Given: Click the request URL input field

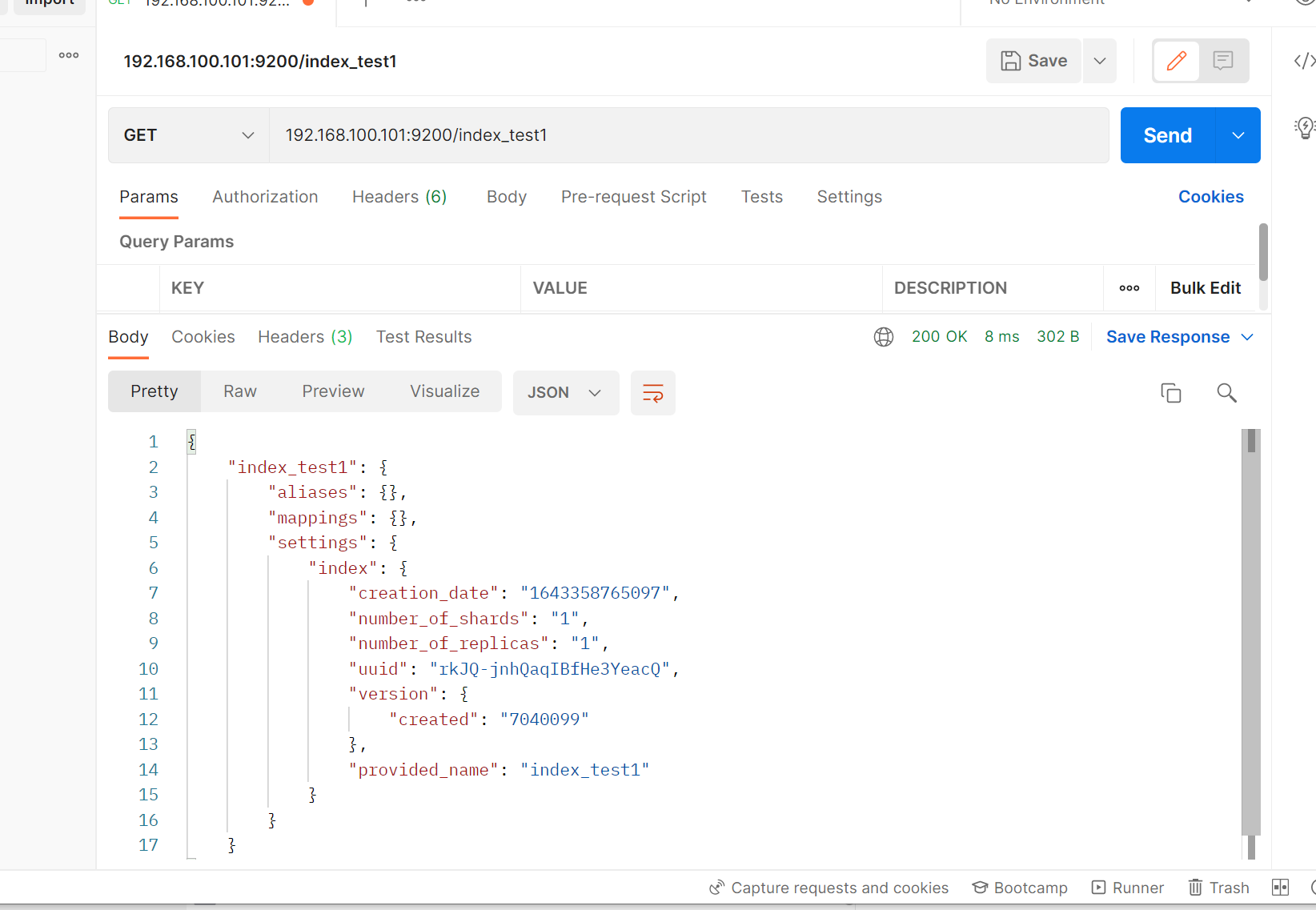Looking at the screenshot, I should 688,135.
